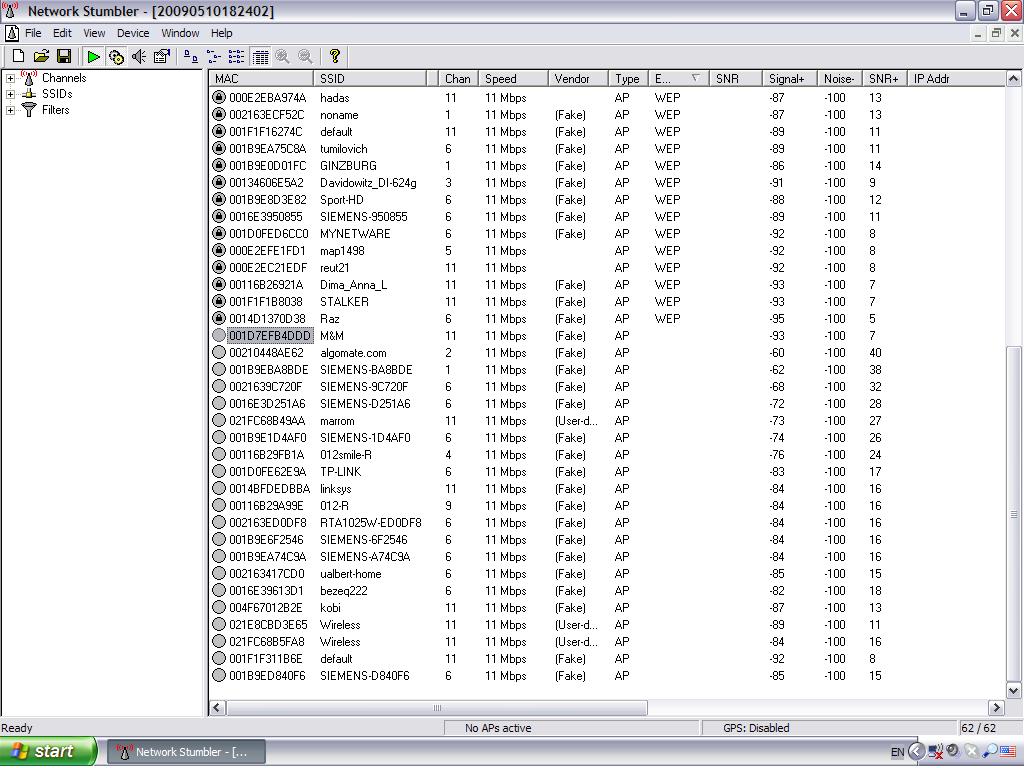Click the scroll up arrow of the list
Screen dimensions: 1024x768
[1014, 79]
